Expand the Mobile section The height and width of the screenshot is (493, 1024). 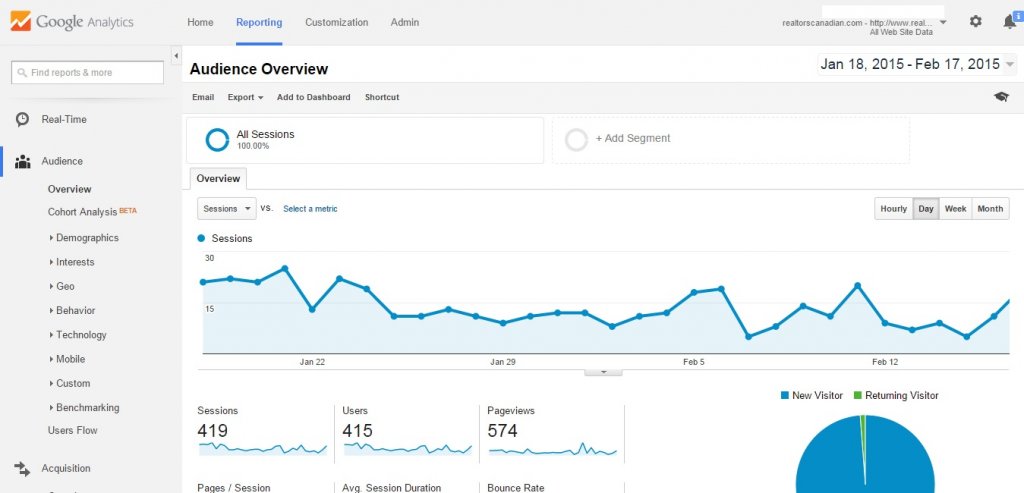67,358
